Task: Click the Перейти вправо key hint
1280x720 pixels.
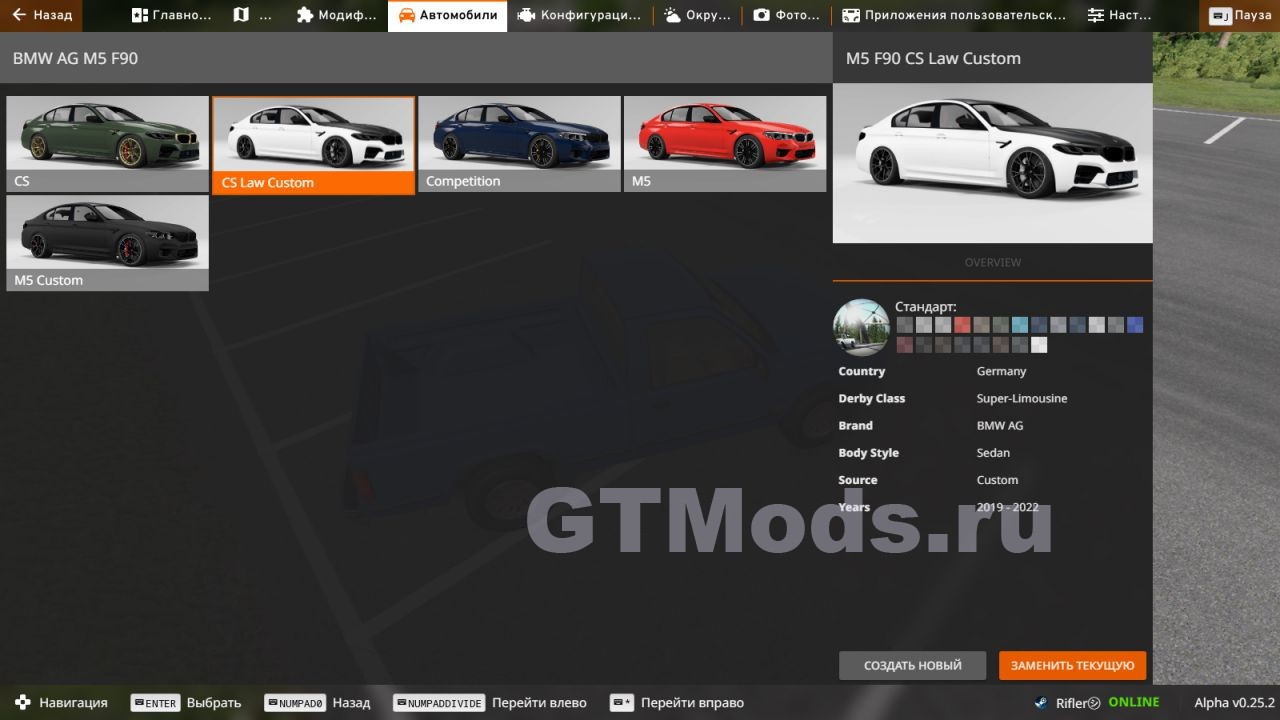Action: click(x=677, y=703)
